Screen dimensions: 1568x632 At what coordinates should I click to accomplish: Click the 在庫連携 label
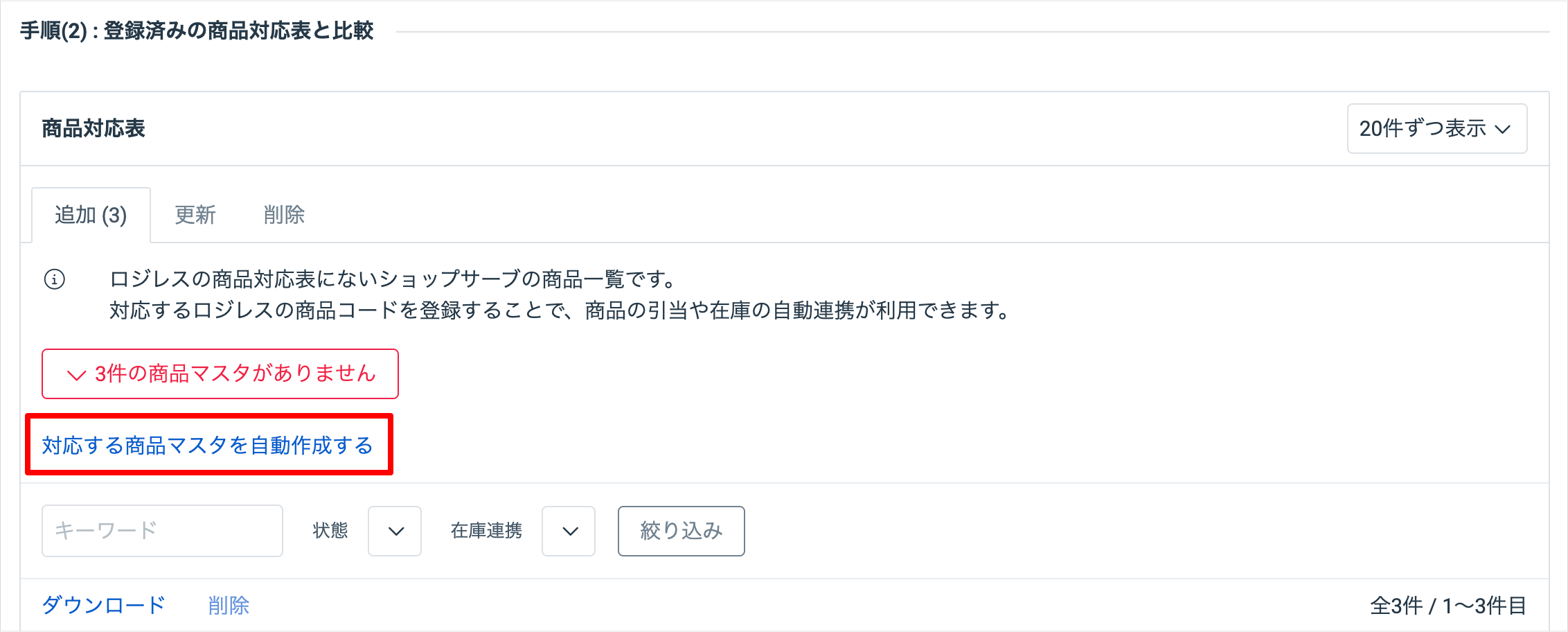(486, 531)
